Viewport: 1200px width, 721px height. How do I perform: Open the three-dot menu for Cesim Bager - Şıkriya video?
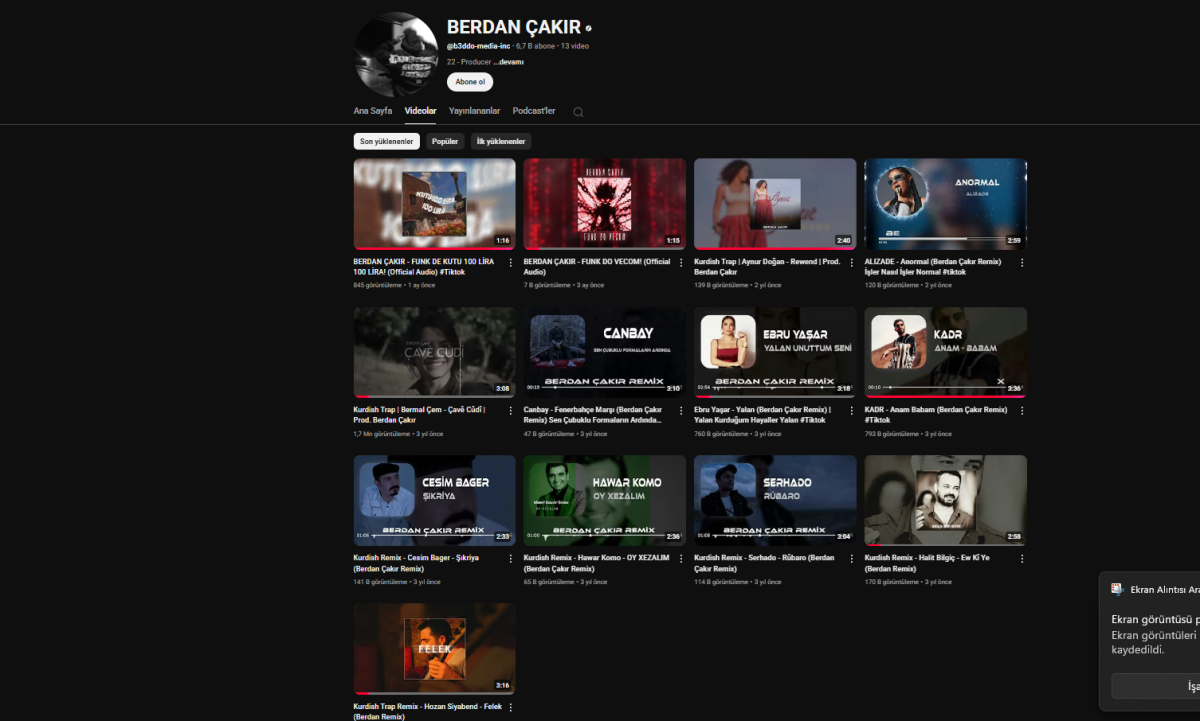pyautogui.click(x=511, y=558)
